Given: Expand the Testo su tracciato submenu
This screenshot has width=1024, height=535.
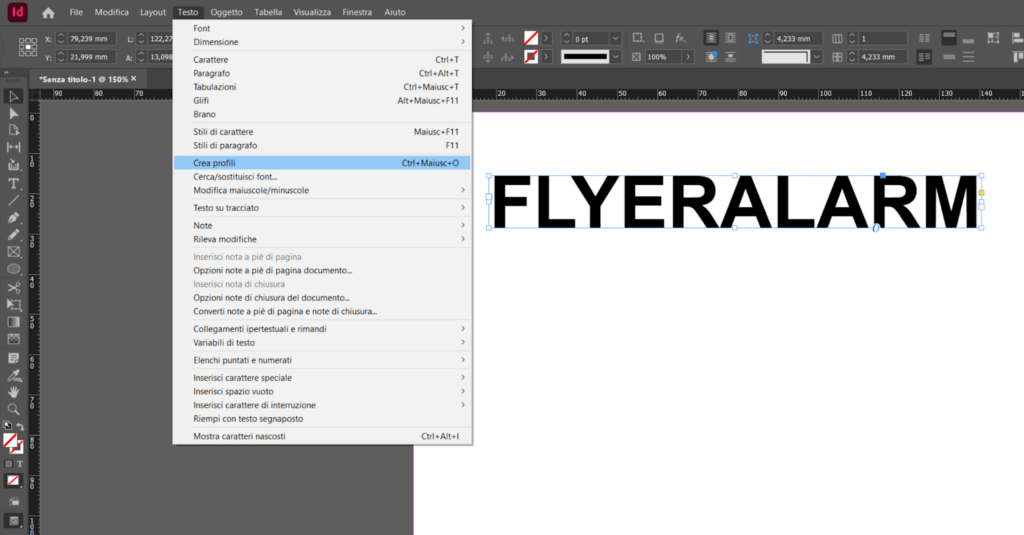Looking at the screenshot, I should pyautogui.click(x=320, y=207).
